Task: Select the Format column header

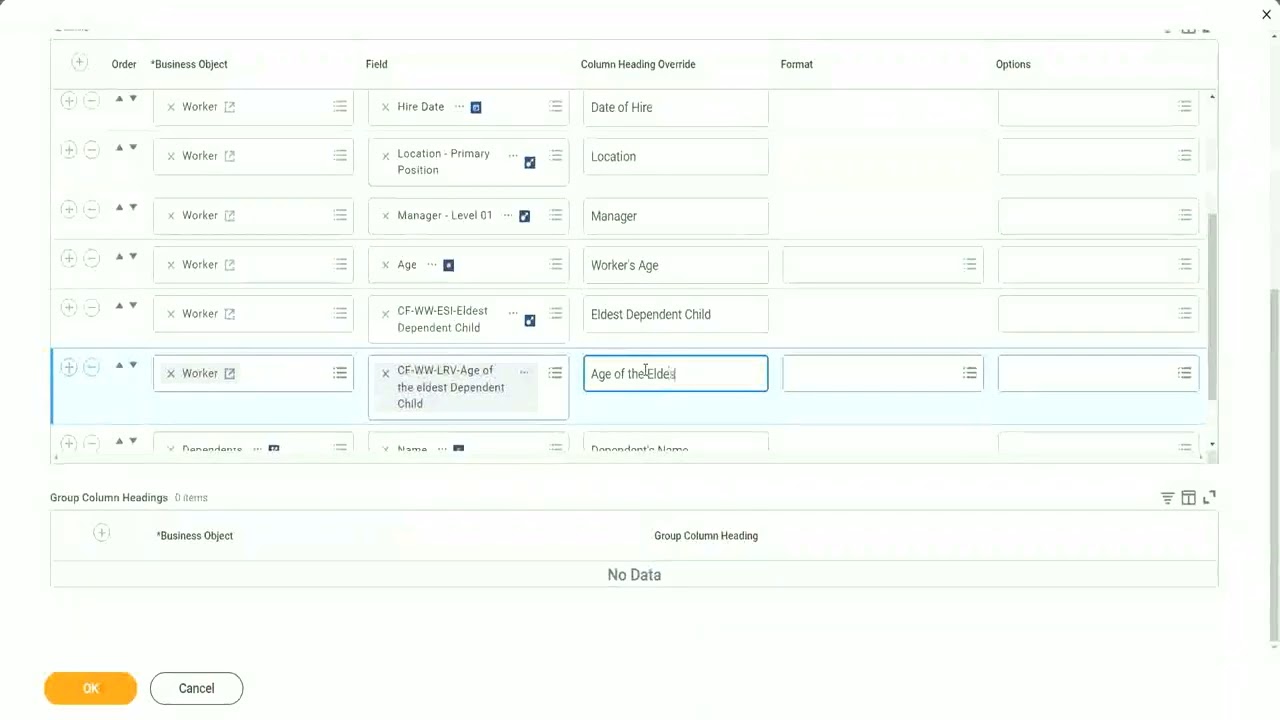Action: [797, 64]
